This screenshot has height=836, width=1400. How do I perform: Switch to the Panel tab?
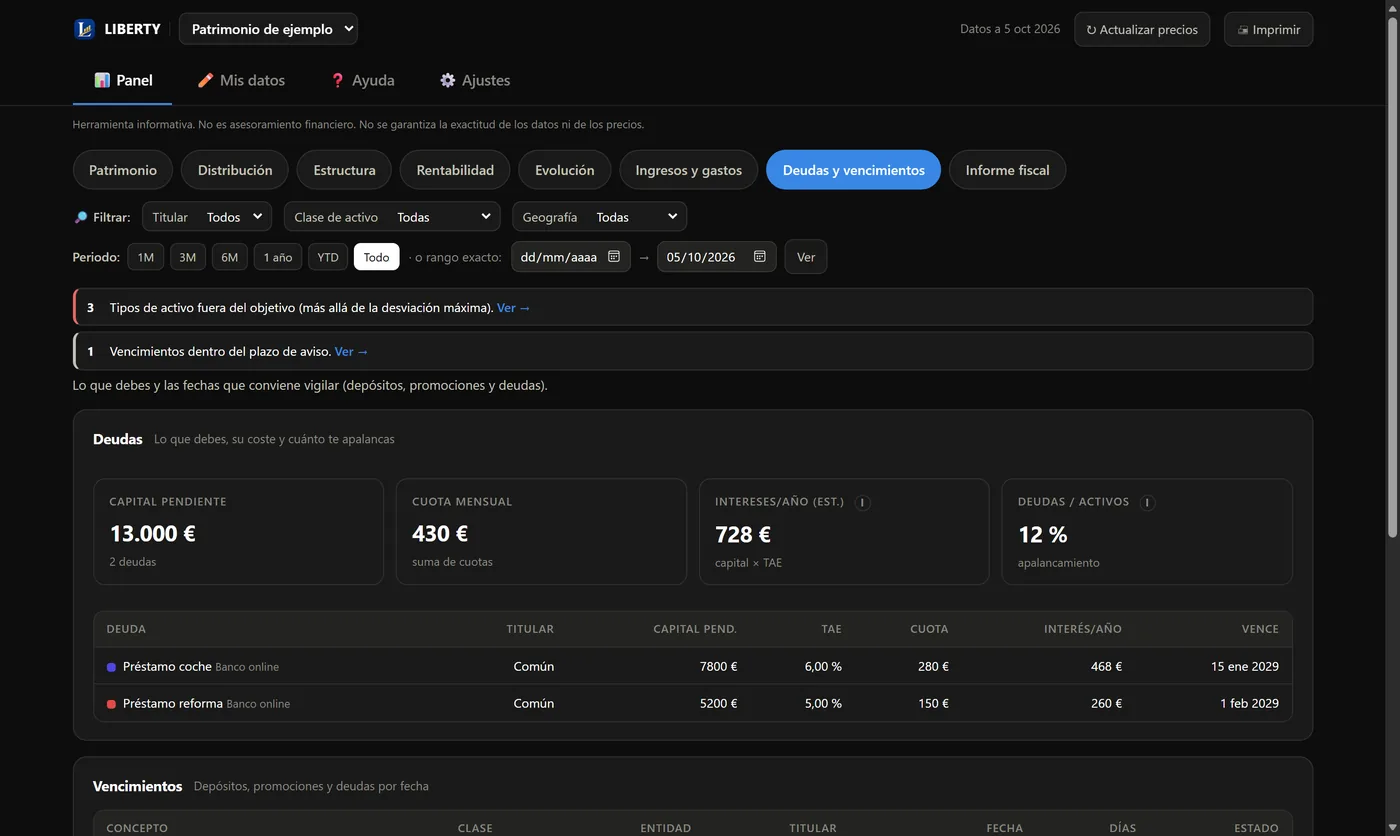(123, 80)
